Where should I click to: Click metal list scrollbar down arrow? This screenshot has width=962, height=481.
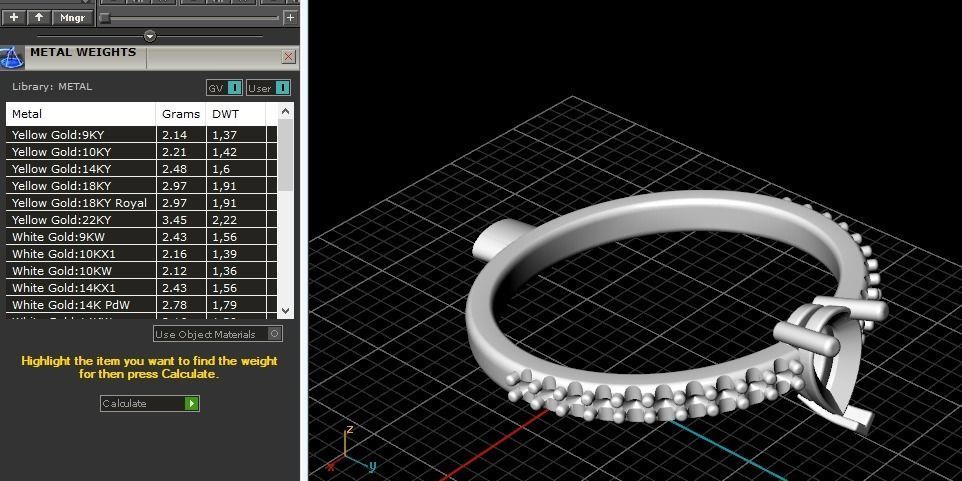pos(285,310)
